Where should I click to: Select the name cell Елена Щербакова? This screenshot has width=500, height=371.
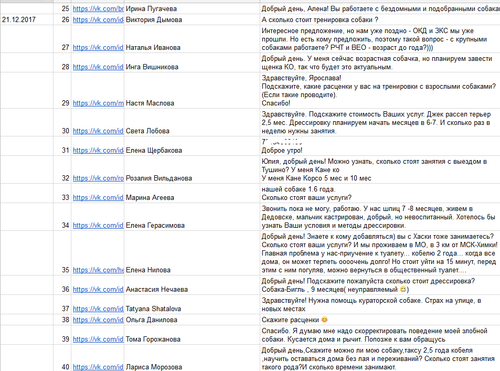point(192,146)
